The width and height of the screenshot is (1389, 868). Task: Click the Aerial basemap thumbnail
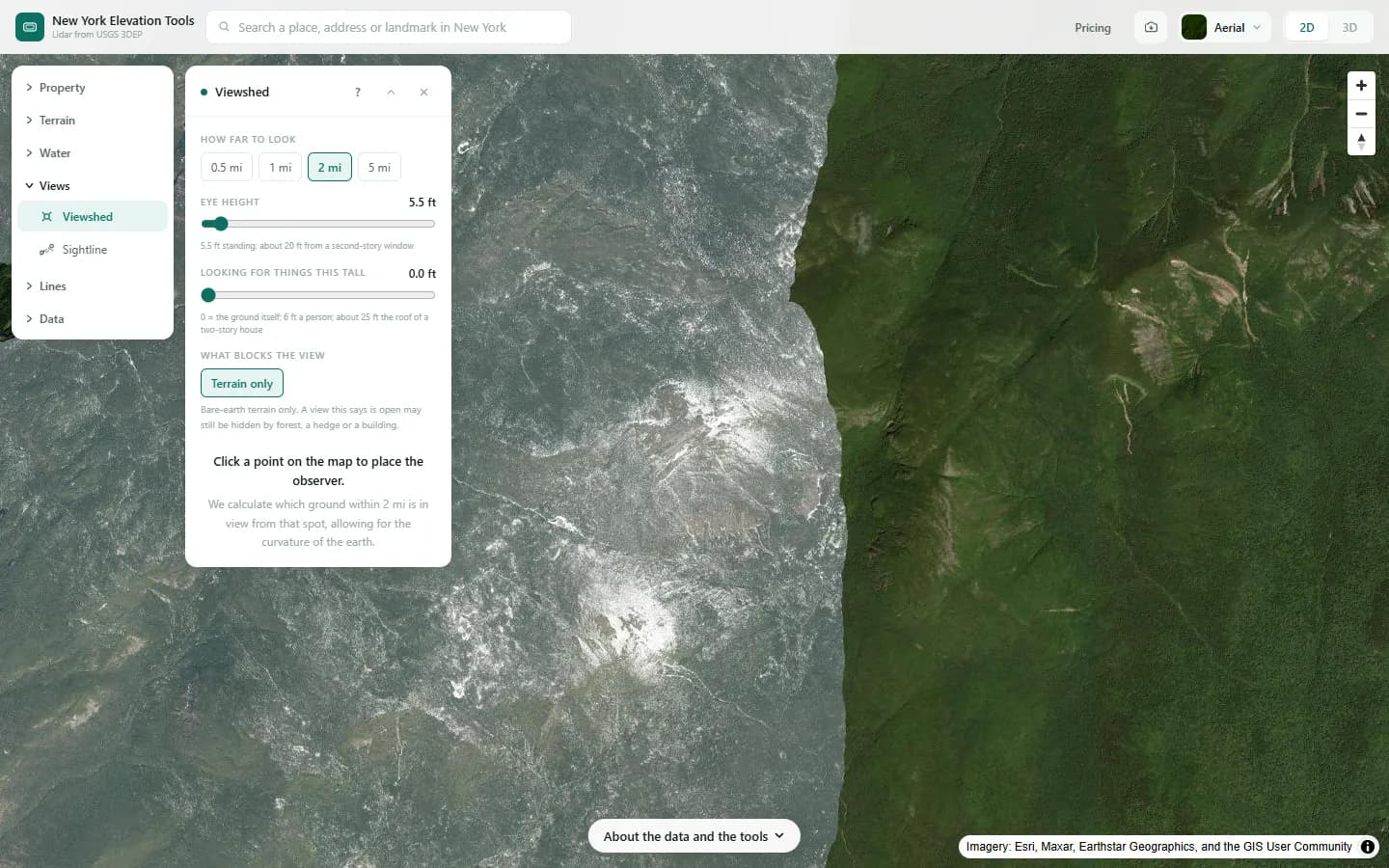[x=1194, y=27]
